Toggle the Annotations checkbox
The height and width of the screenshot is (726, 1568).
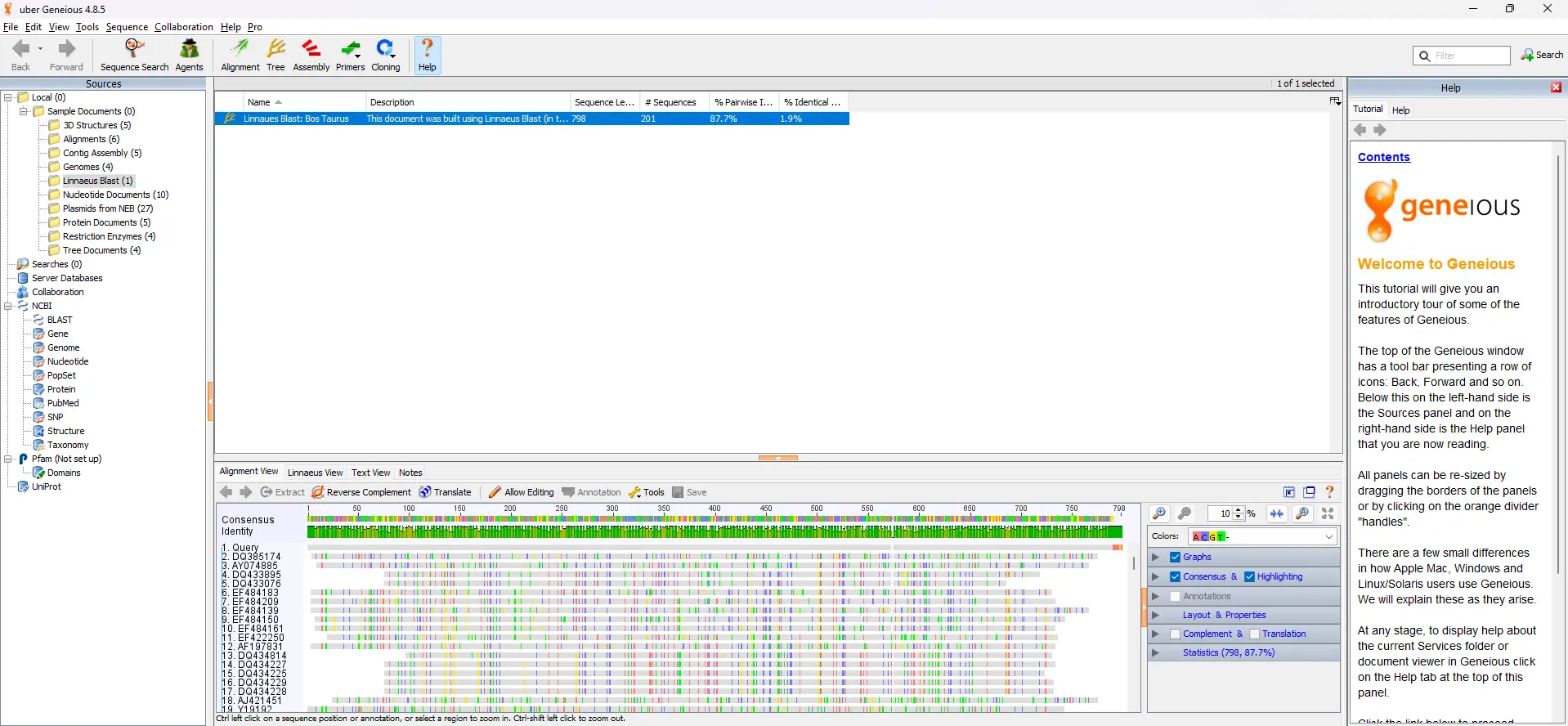pos(1175,596)
